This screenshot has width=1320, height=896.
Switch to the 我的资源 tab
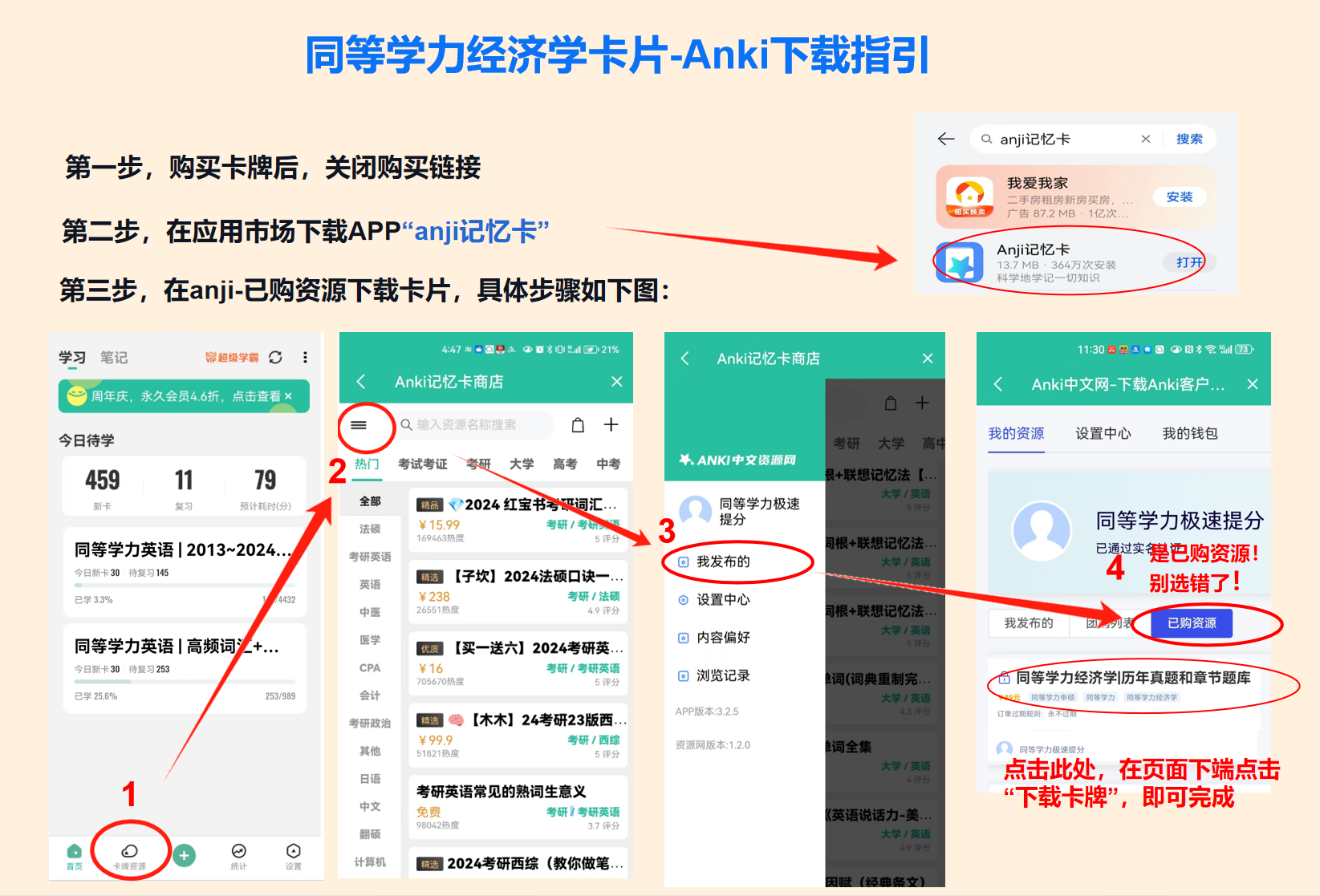1016,434
